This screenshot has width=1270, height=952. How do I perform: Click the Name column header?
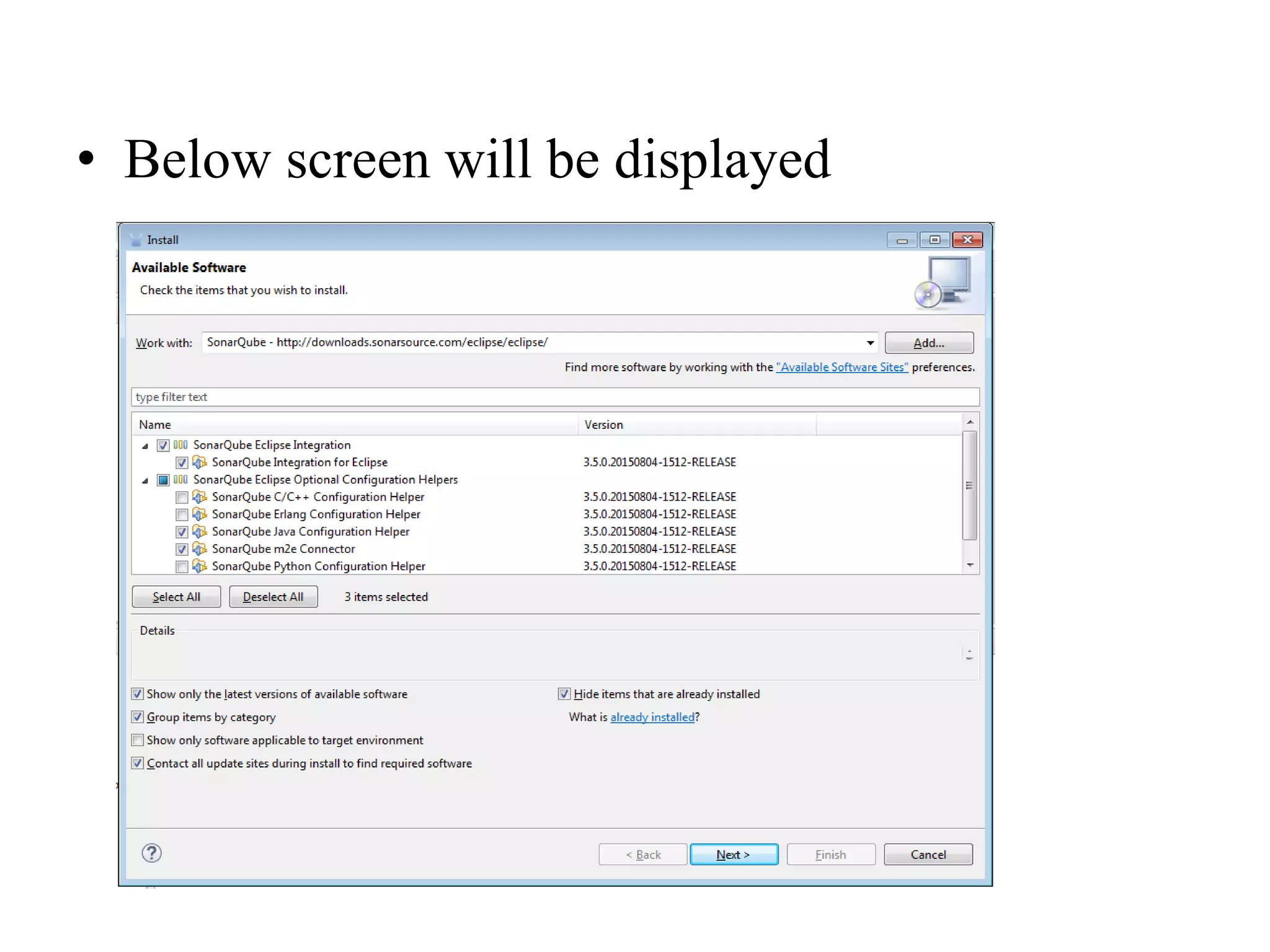click(355, 425)
